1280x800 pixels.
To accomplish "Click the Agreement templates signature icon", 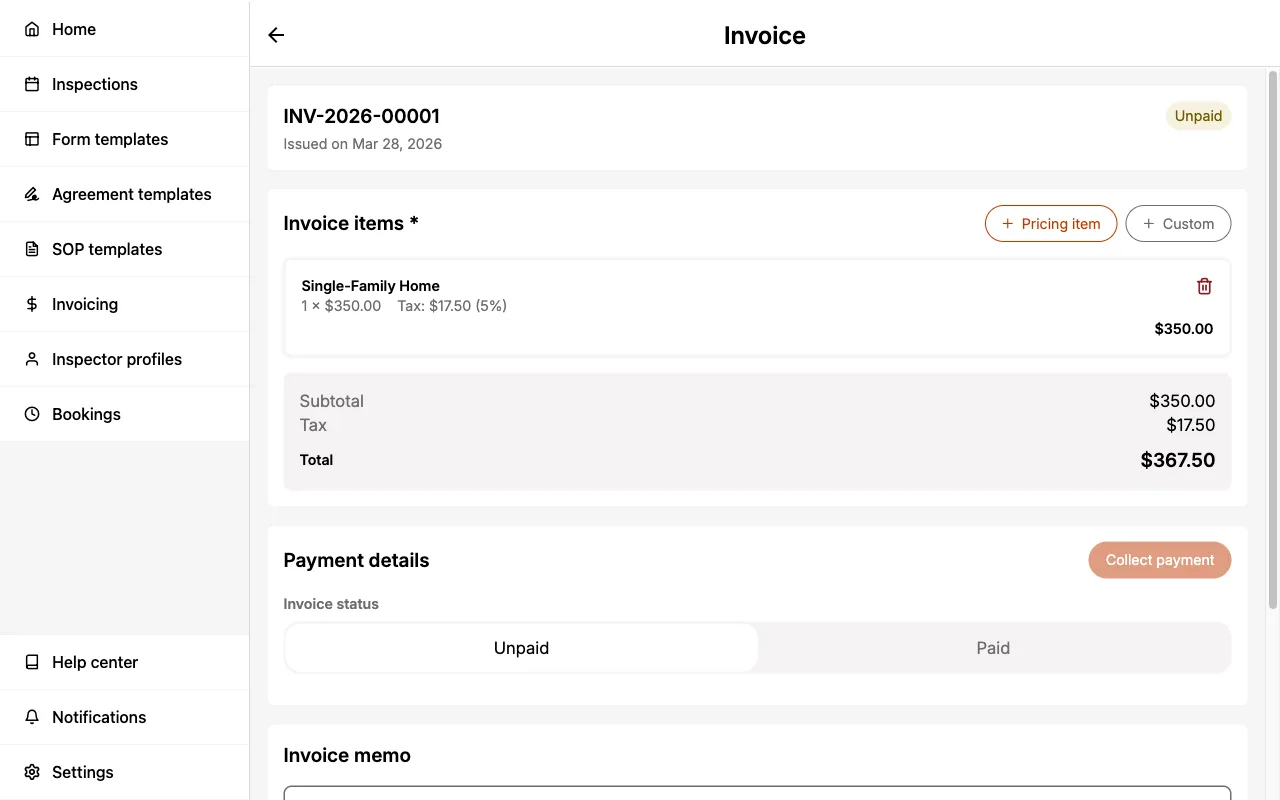I will (x=32, y=194).
